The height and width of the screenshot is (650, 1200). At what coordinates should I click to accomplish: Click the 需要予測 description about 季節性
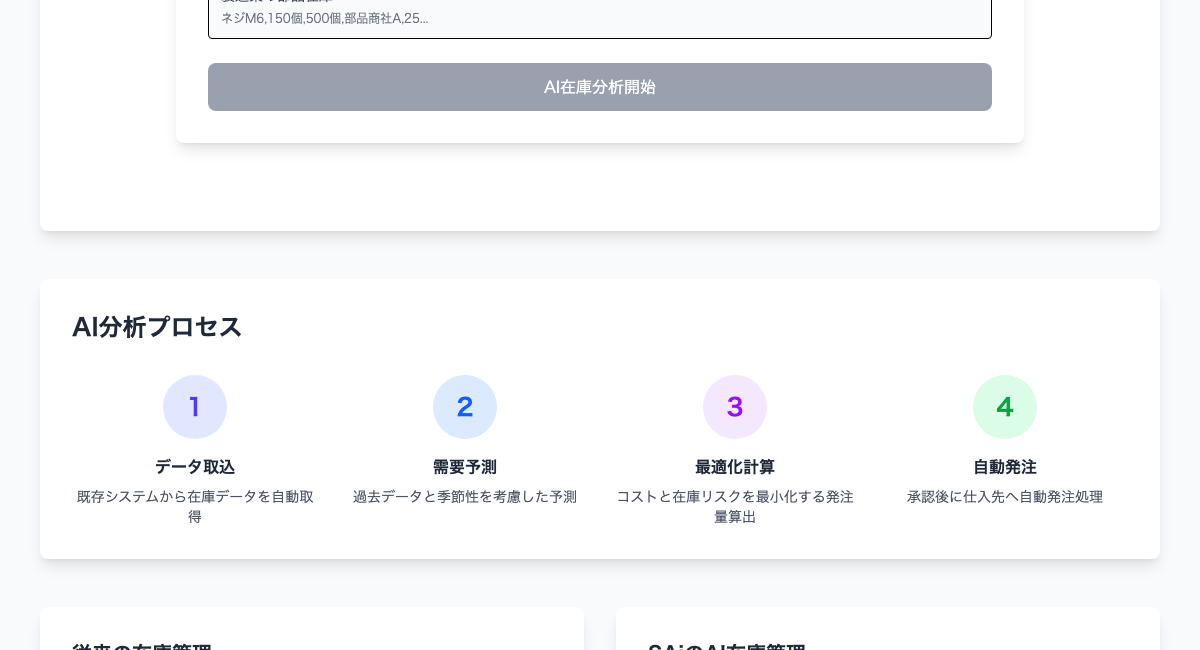pyautogui.click(x=465, y=497)
